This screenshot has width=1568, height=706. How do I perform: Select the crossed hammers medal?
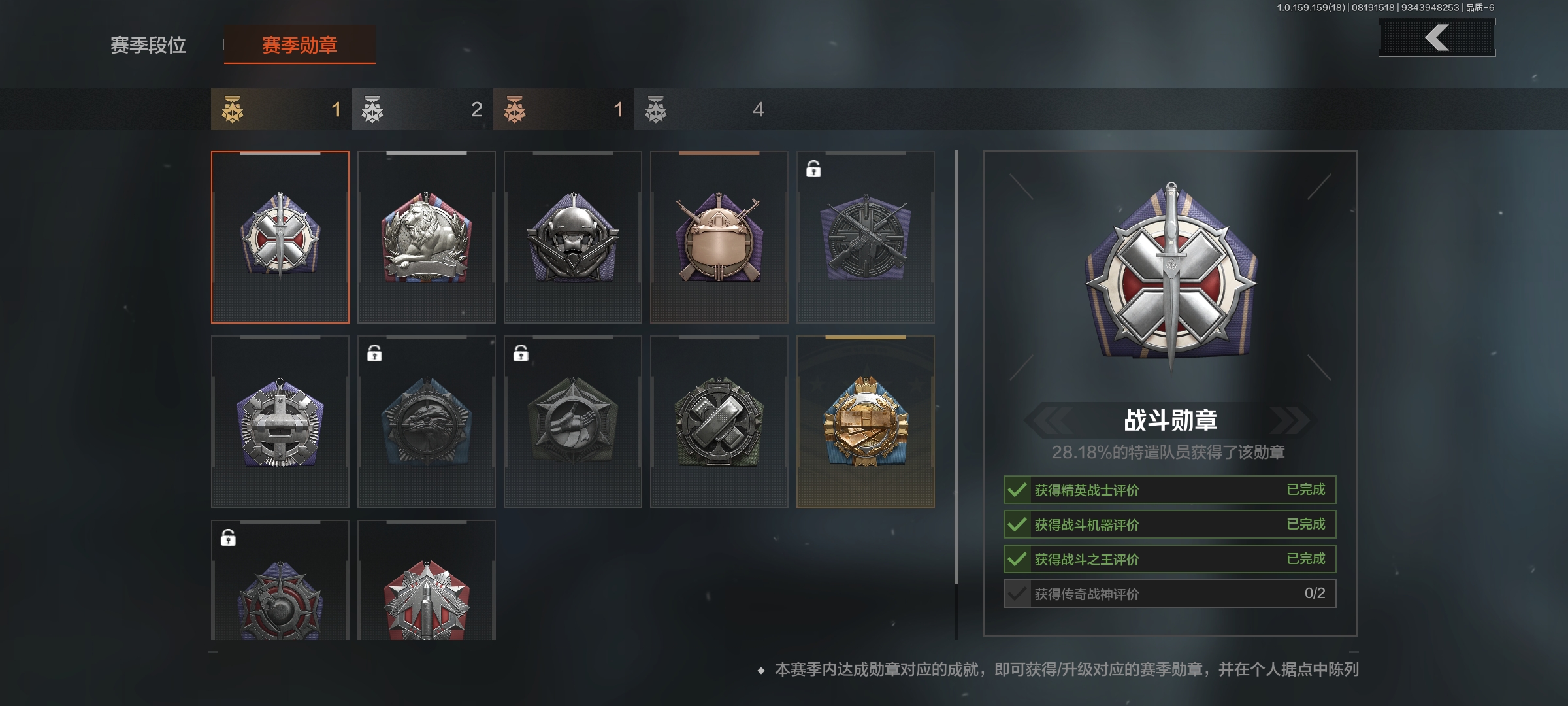click(719, 422)
